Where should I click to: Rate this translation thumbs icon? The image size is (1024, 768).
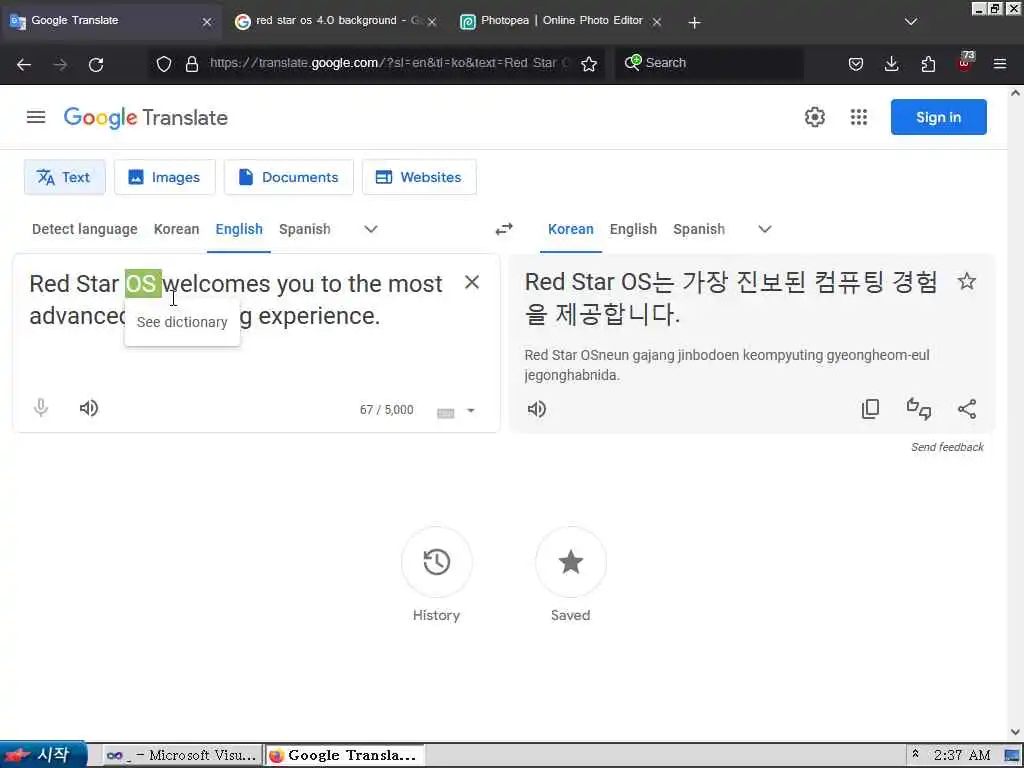coord(918,409)
